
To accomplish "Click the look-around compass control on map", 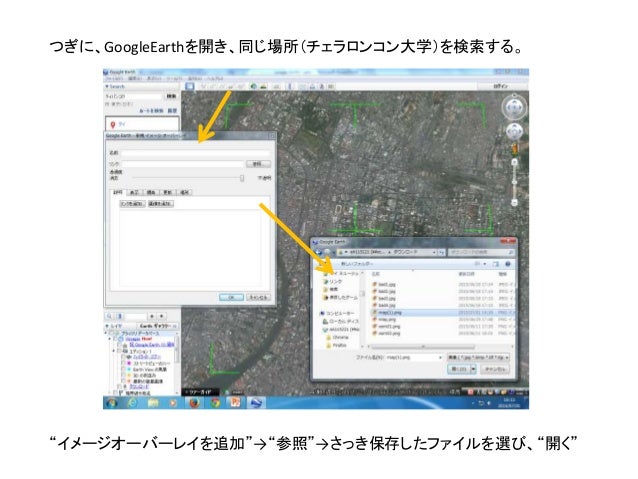I will pyautogui.click(x=514, y=108).
